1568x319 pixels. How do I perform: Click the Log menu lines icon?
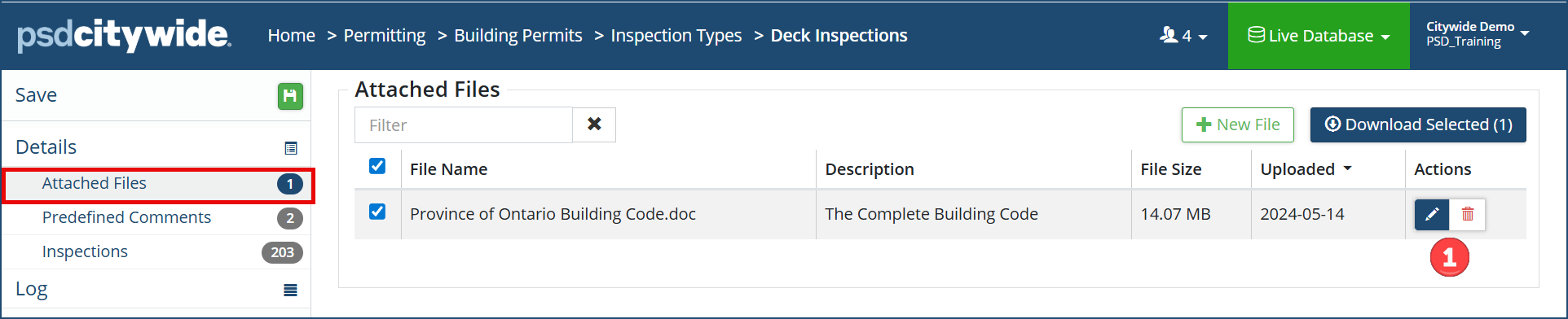290,290
